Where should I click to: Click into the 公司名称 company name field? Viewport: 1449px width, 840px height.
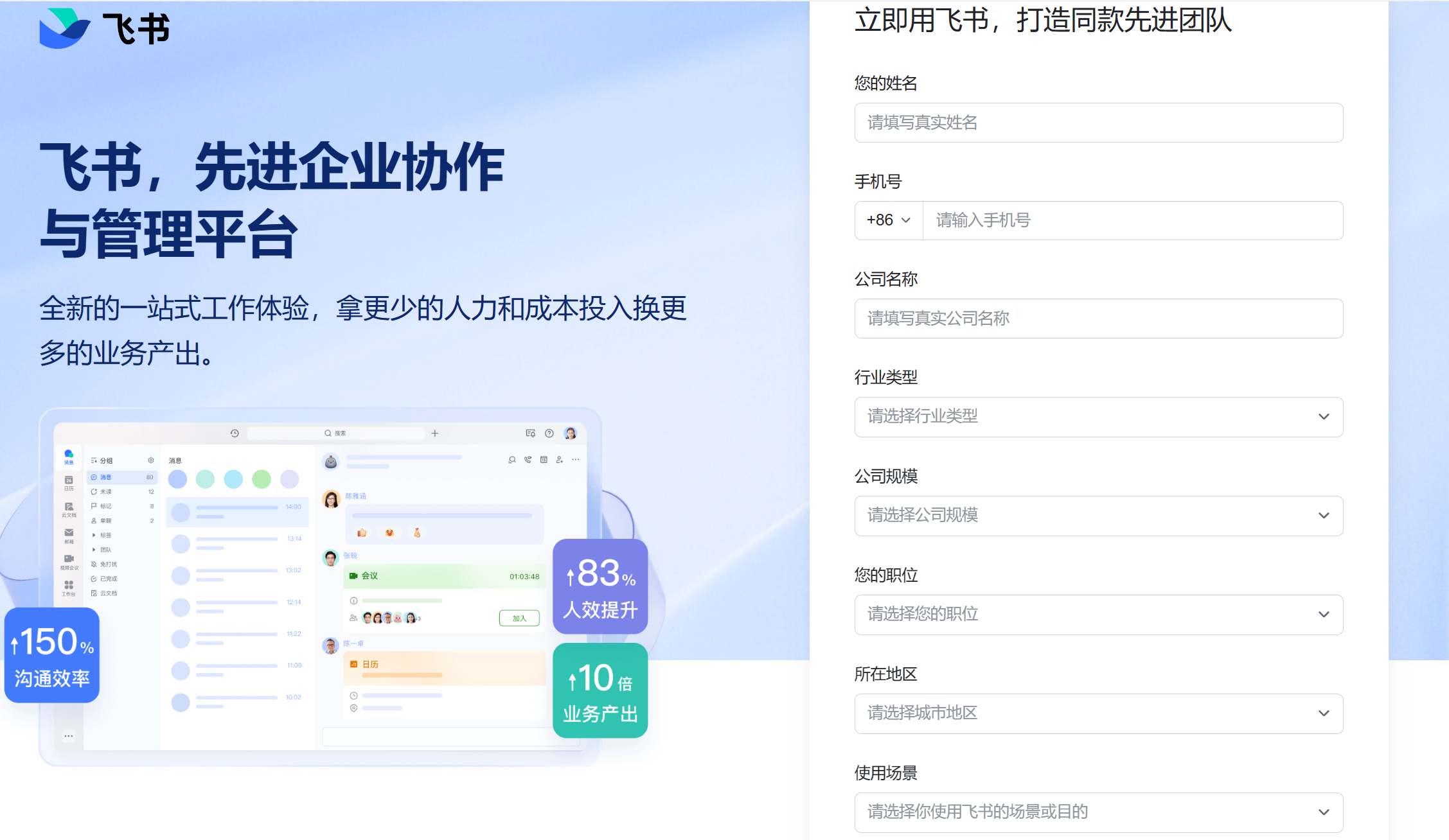[1098, 319]
